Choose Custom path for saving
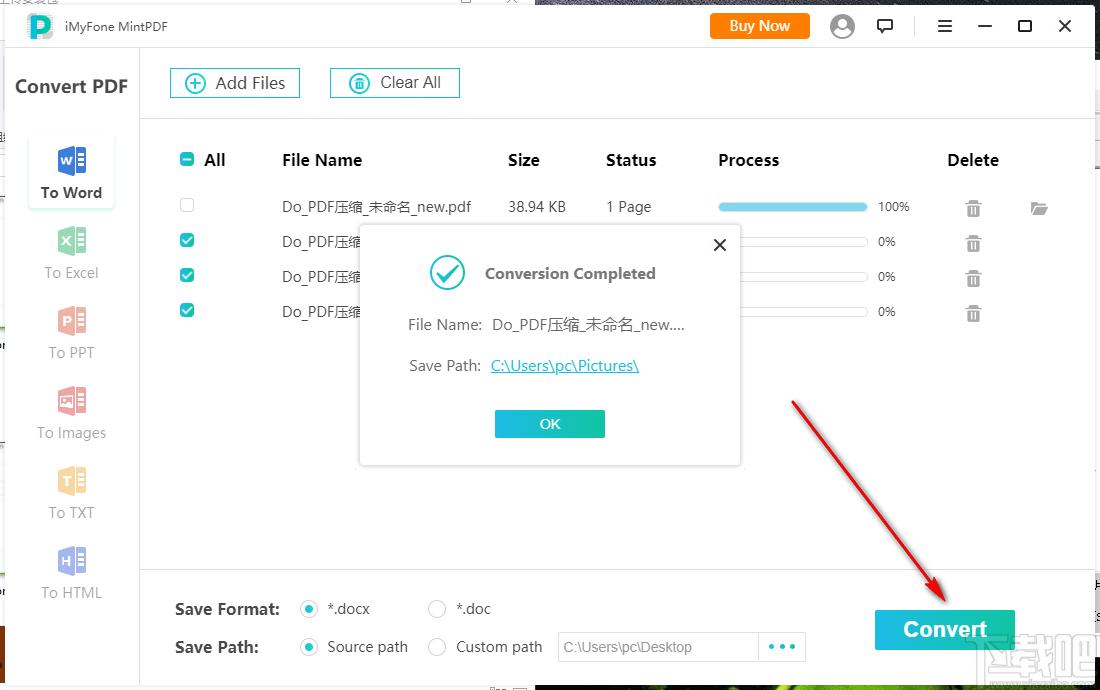 click(x=437, y=647)
